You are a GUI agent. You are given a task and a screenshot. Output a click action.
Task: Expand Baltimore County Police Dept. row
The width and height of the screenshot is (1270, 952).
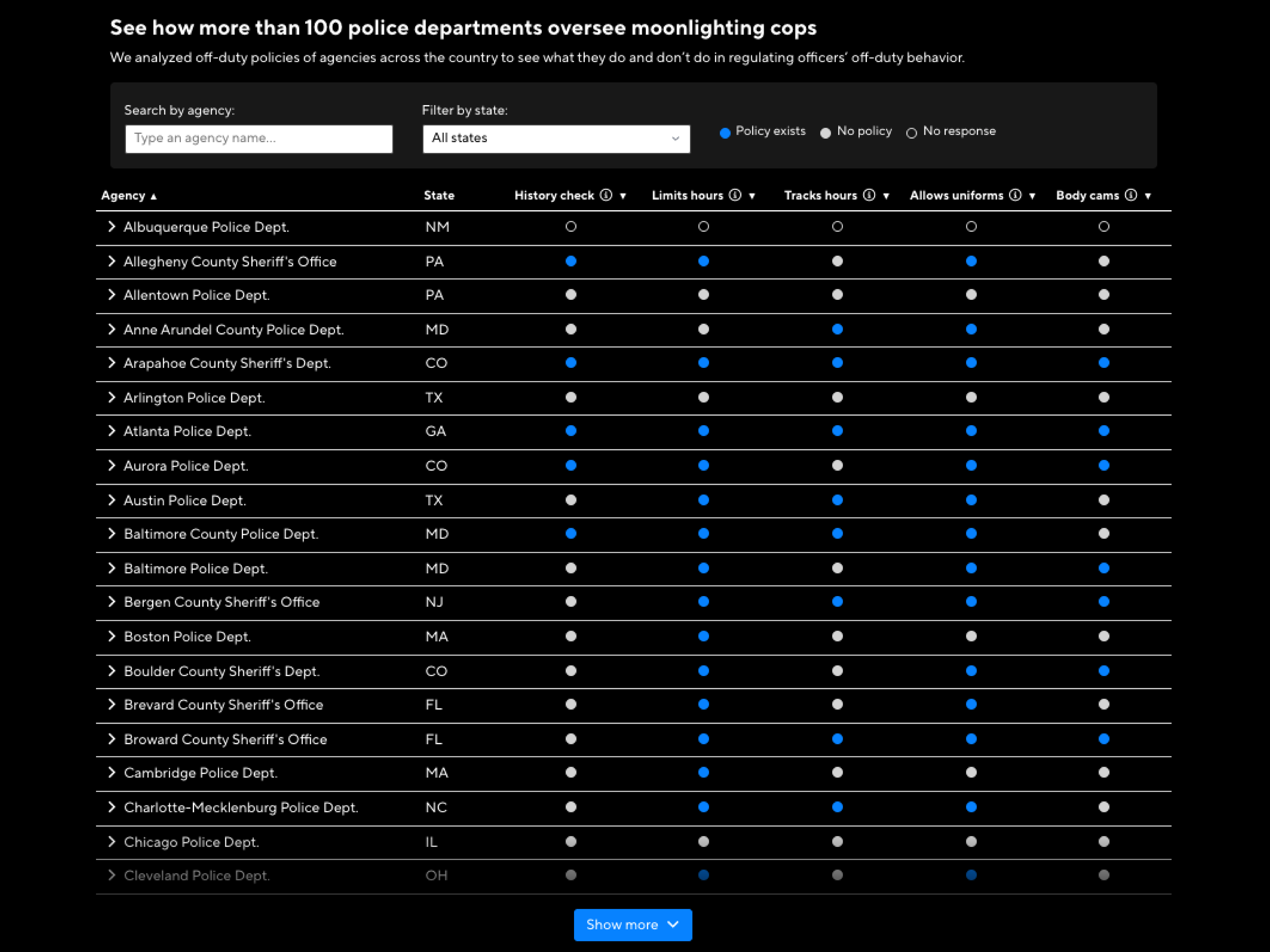[112, 534]
